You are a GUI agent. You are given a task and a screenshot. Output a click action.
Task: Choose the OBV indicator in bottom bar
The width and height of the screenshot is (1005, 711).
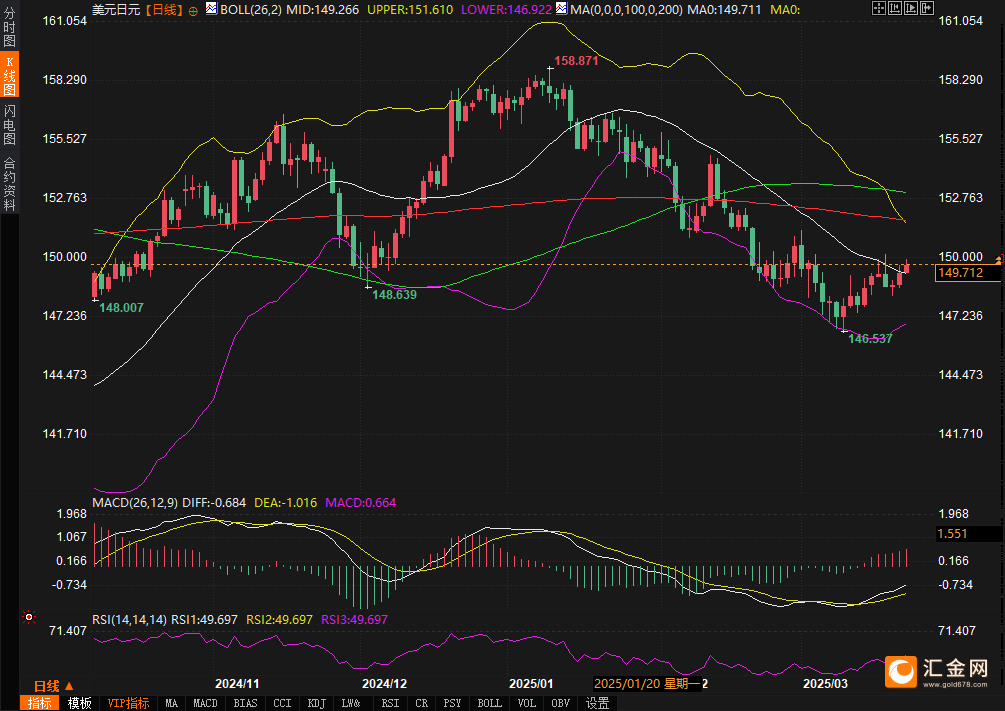560,703
